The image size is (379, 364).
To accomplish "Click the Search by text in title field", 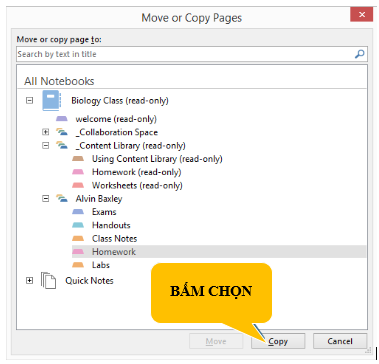I will (x=192, y=54).
